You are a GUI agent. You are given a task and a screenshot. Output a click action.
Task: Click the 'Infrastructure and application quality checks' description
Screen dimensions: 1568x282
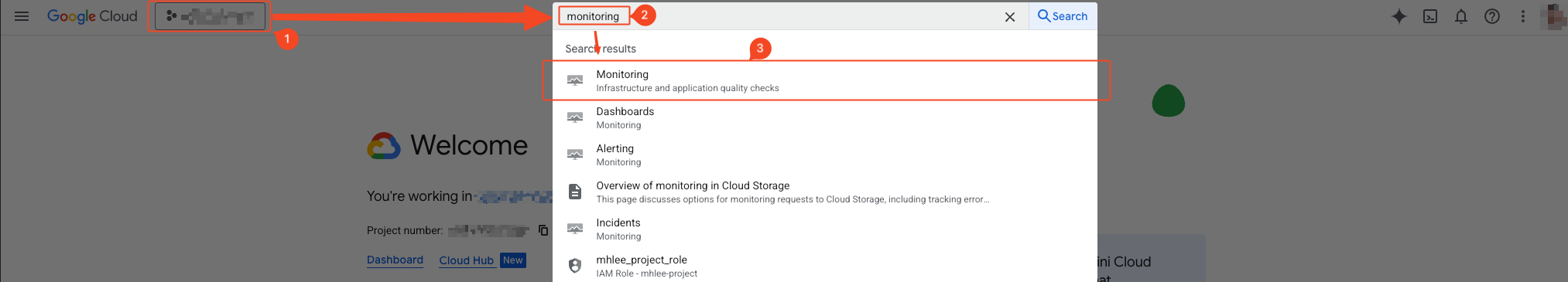click(687, 88)
